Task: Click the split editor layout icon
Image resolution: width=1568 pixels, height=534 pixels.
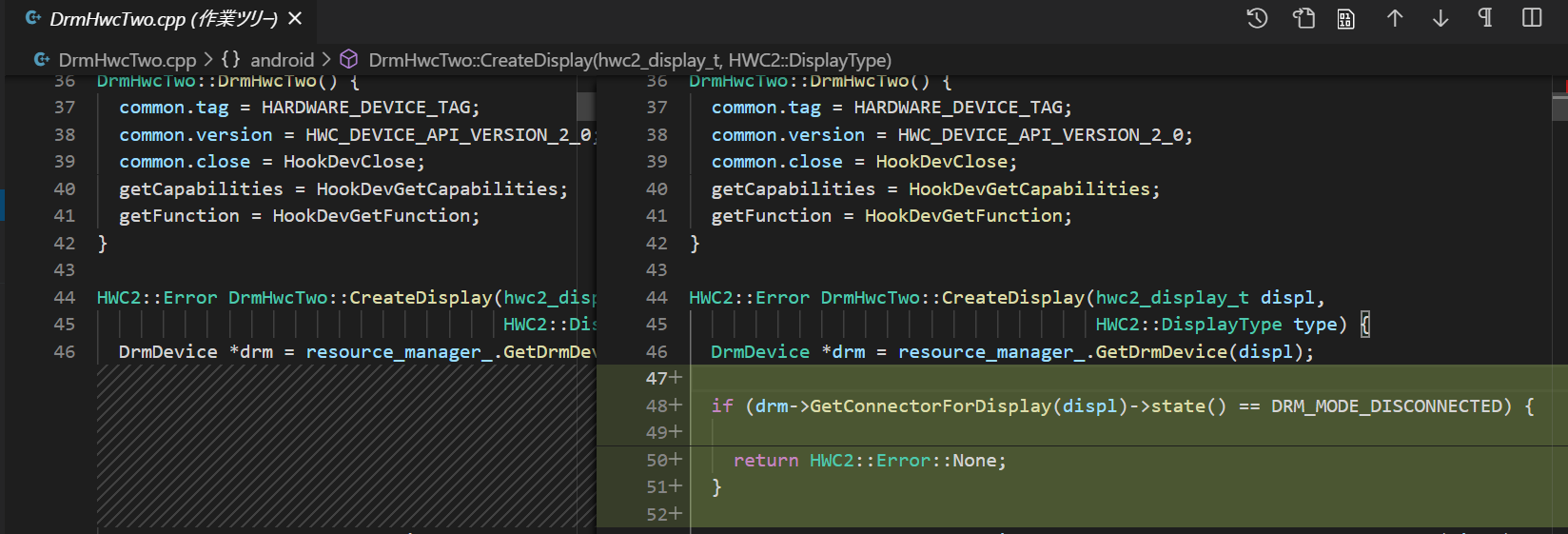Action: [x=1532, y=18]
